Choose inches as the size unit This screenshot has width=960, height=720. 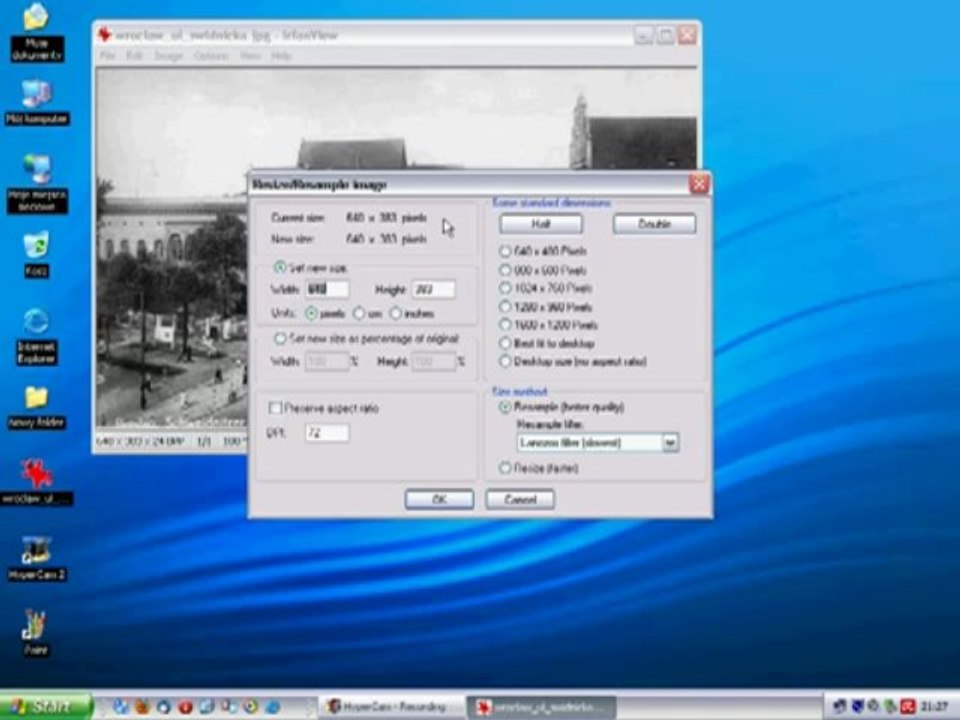[397, 313]
